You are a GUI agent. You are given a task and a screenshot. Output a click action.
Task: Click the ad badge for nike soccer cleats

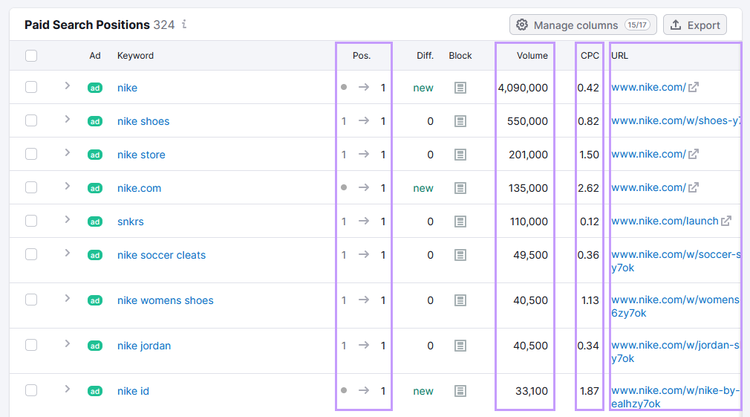coord(95,255)
